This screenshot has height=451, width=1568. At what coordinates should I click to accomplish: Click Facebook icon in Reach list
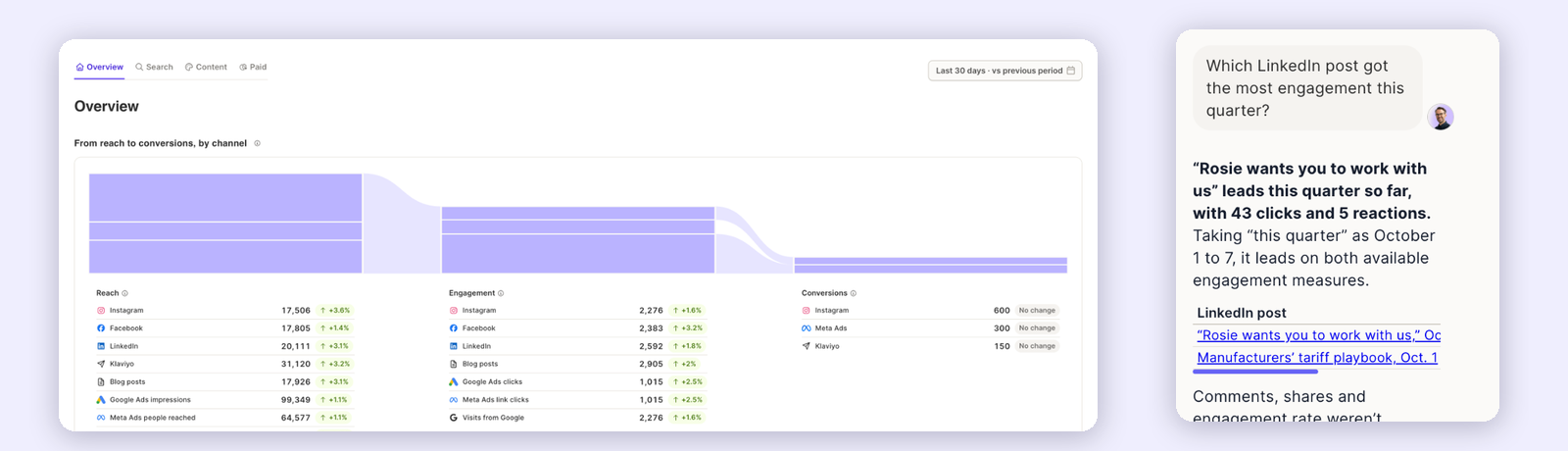point(101,328)
